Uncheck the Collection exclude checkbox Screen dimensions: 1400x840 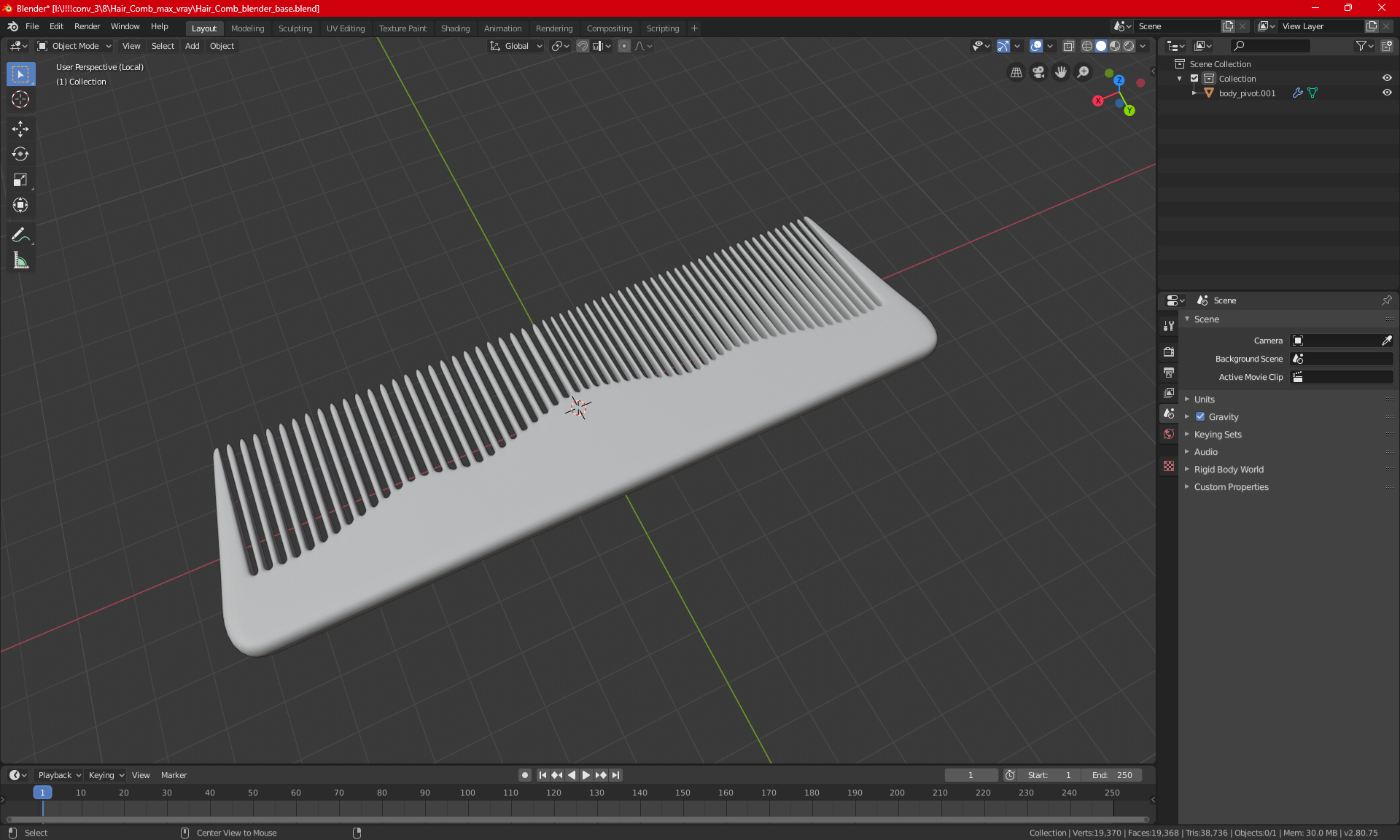[1194, 79]
